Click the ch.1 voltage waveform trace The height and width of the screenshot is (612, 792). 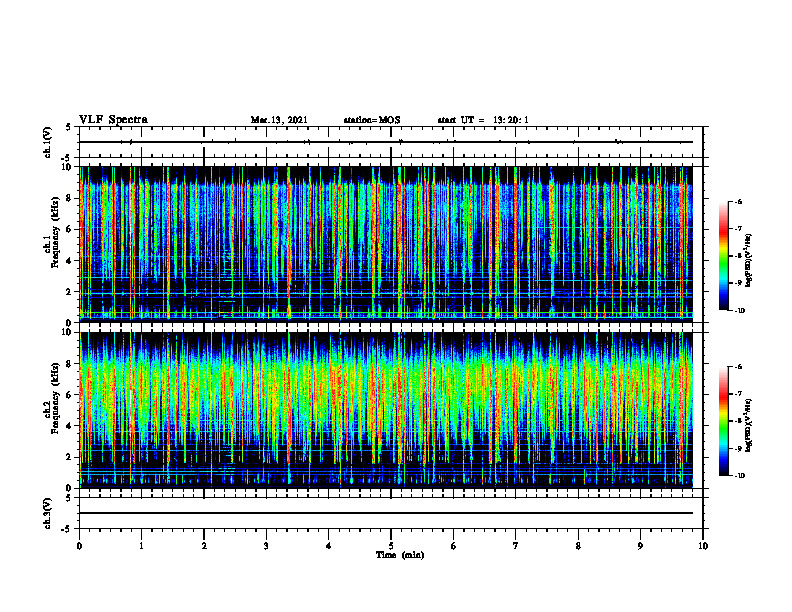[x=386, y=142]
